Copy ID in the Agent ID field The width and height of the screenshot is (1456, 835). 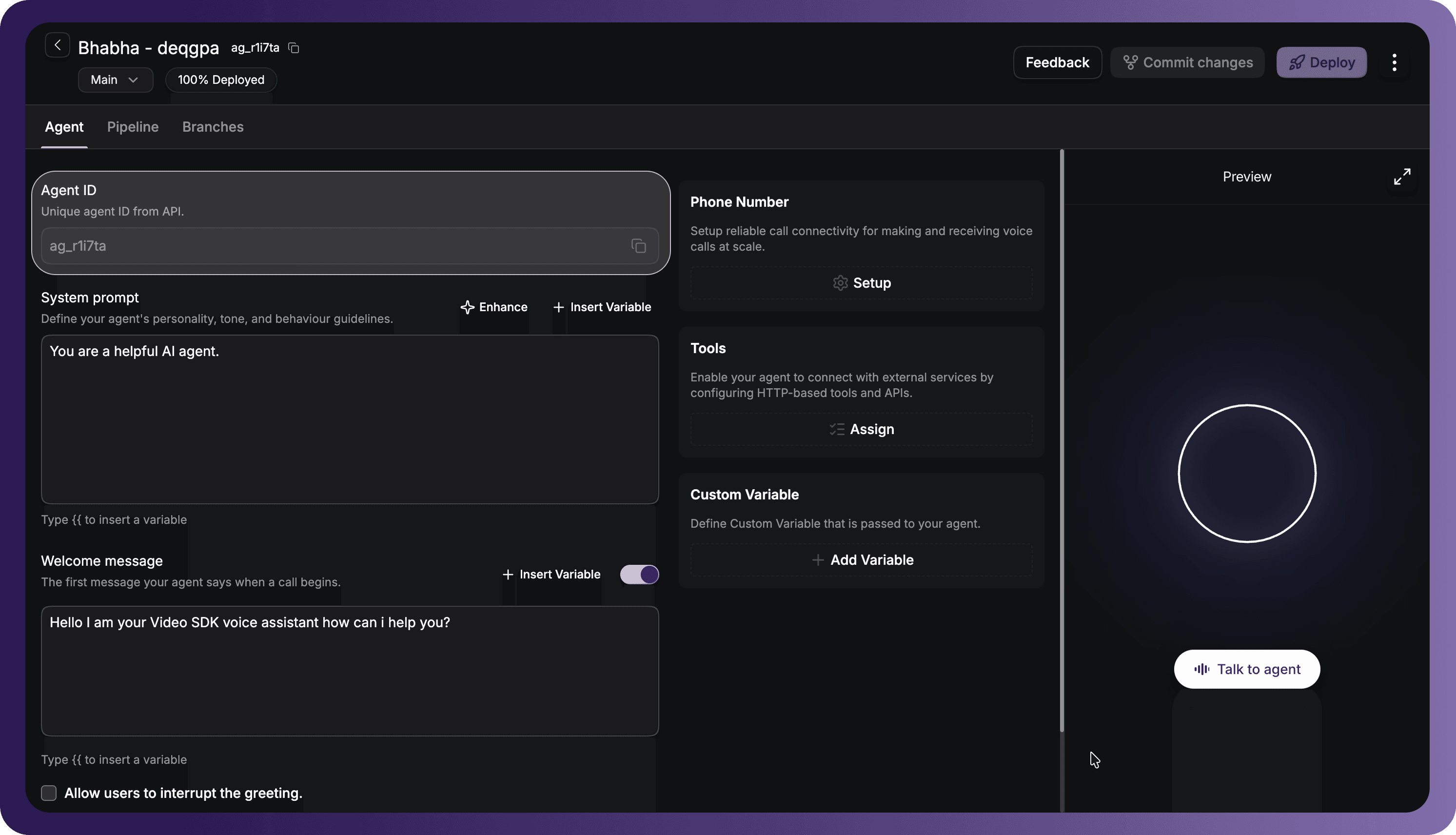639,246
